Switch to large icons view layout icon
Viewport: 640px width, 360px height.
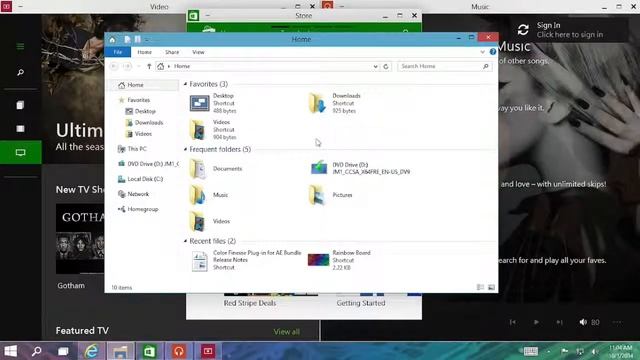tap(491, 287)
